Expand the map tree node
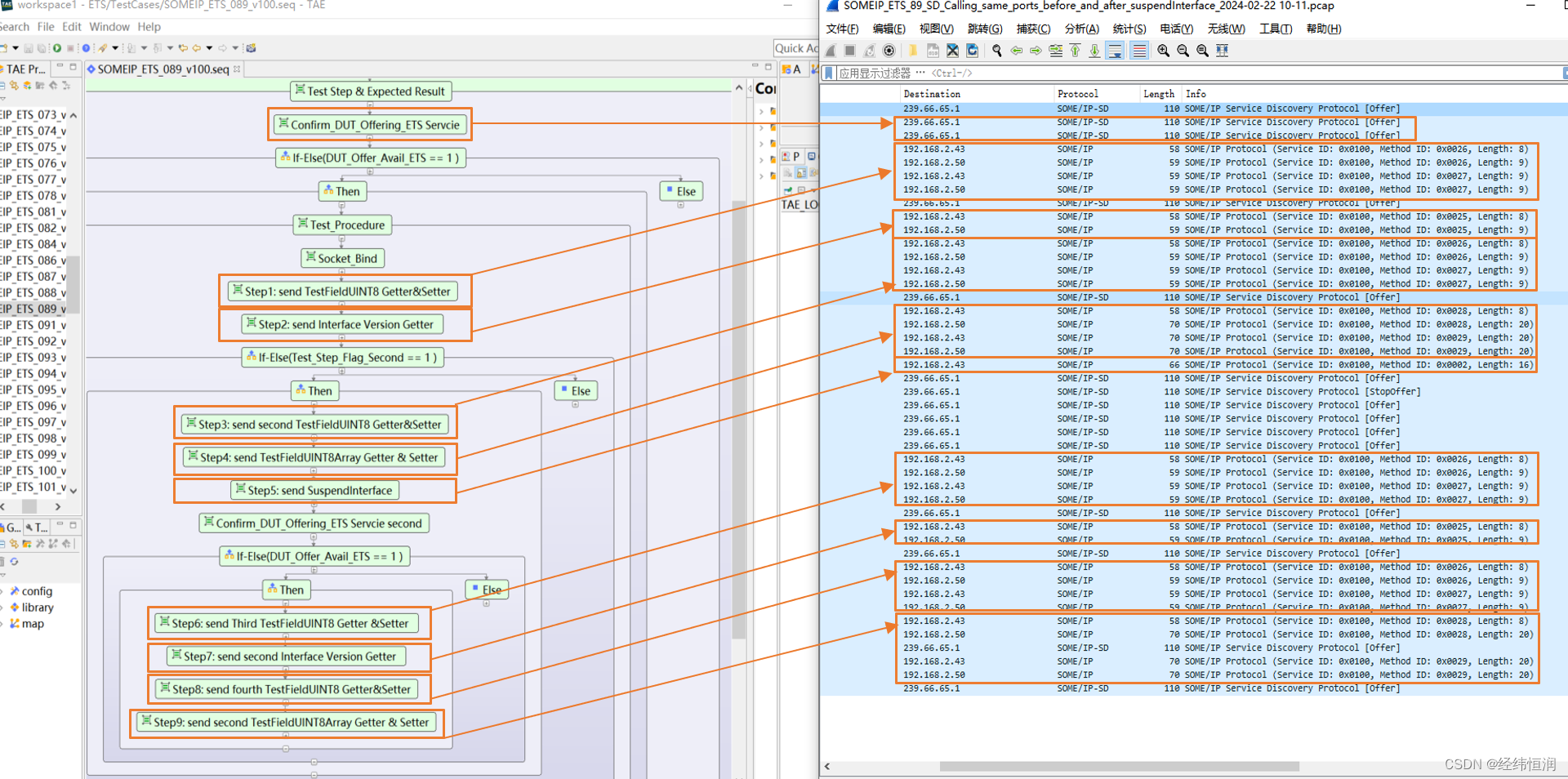The height and width of the screenshot is (779, 1568). point(2,624)
